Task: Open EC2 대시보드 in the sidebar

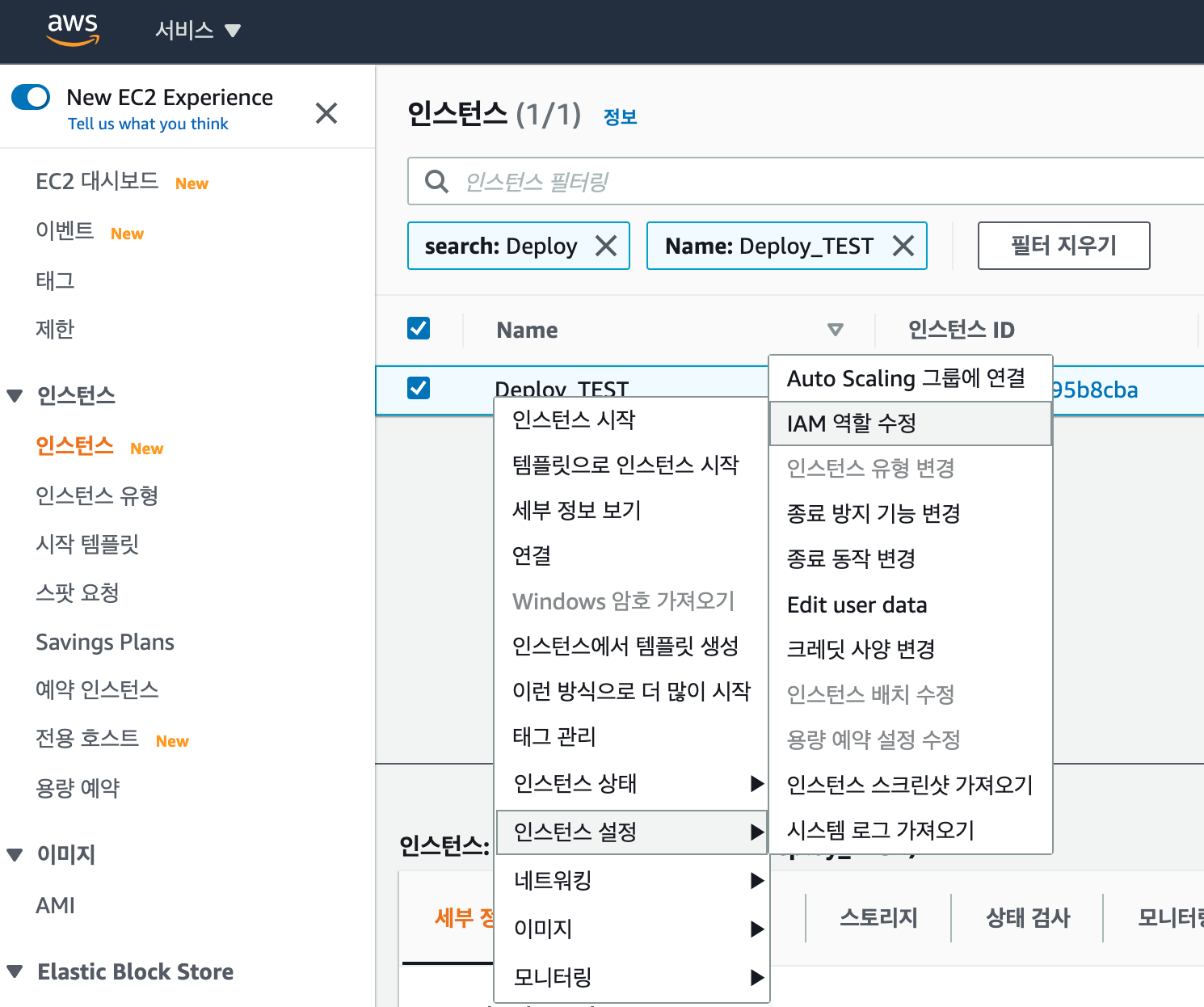Action: click(97, 181)
